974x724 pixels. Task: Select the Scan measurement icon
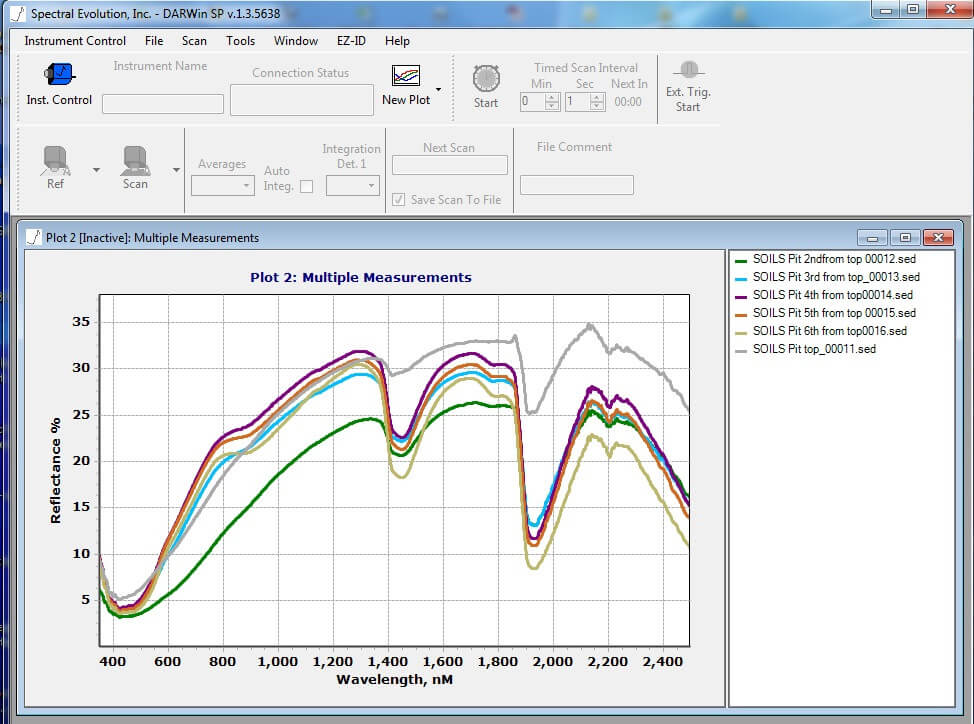[134, 162]
